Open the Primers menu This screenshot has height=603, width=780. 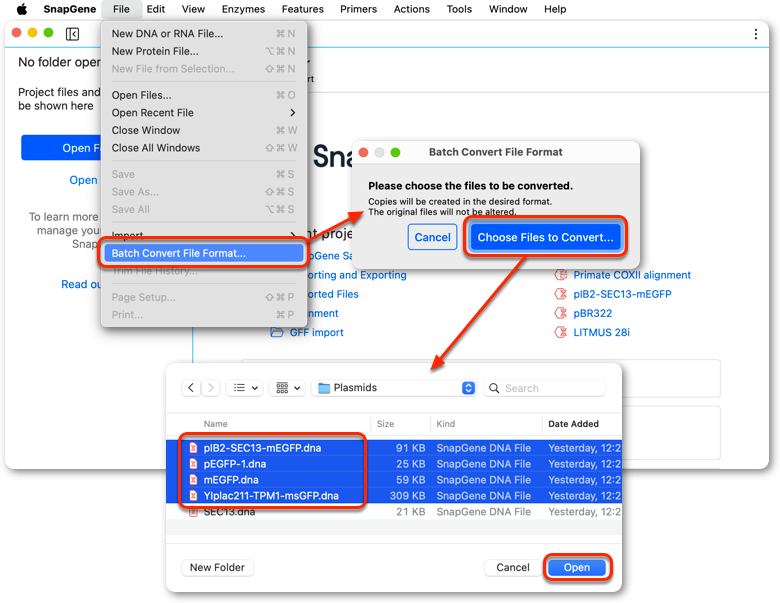358,9
